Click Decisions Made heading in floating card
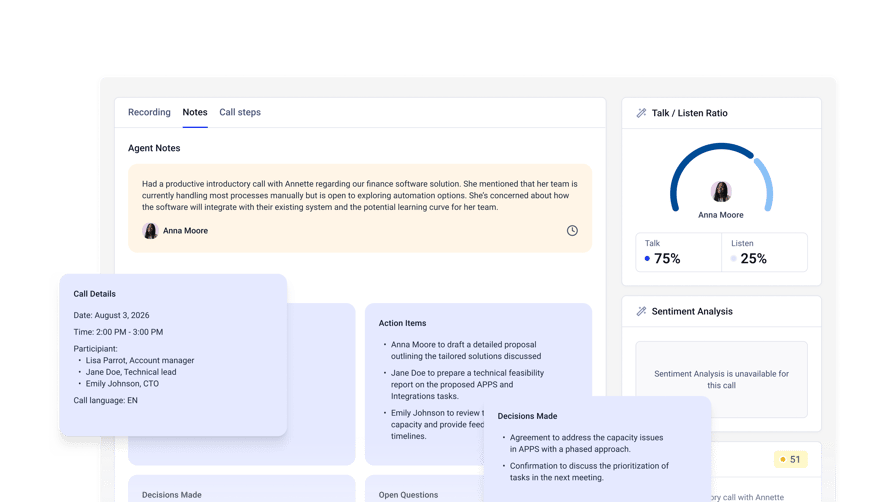The width and height of the screenshot is (894, 502). (527, 416)
